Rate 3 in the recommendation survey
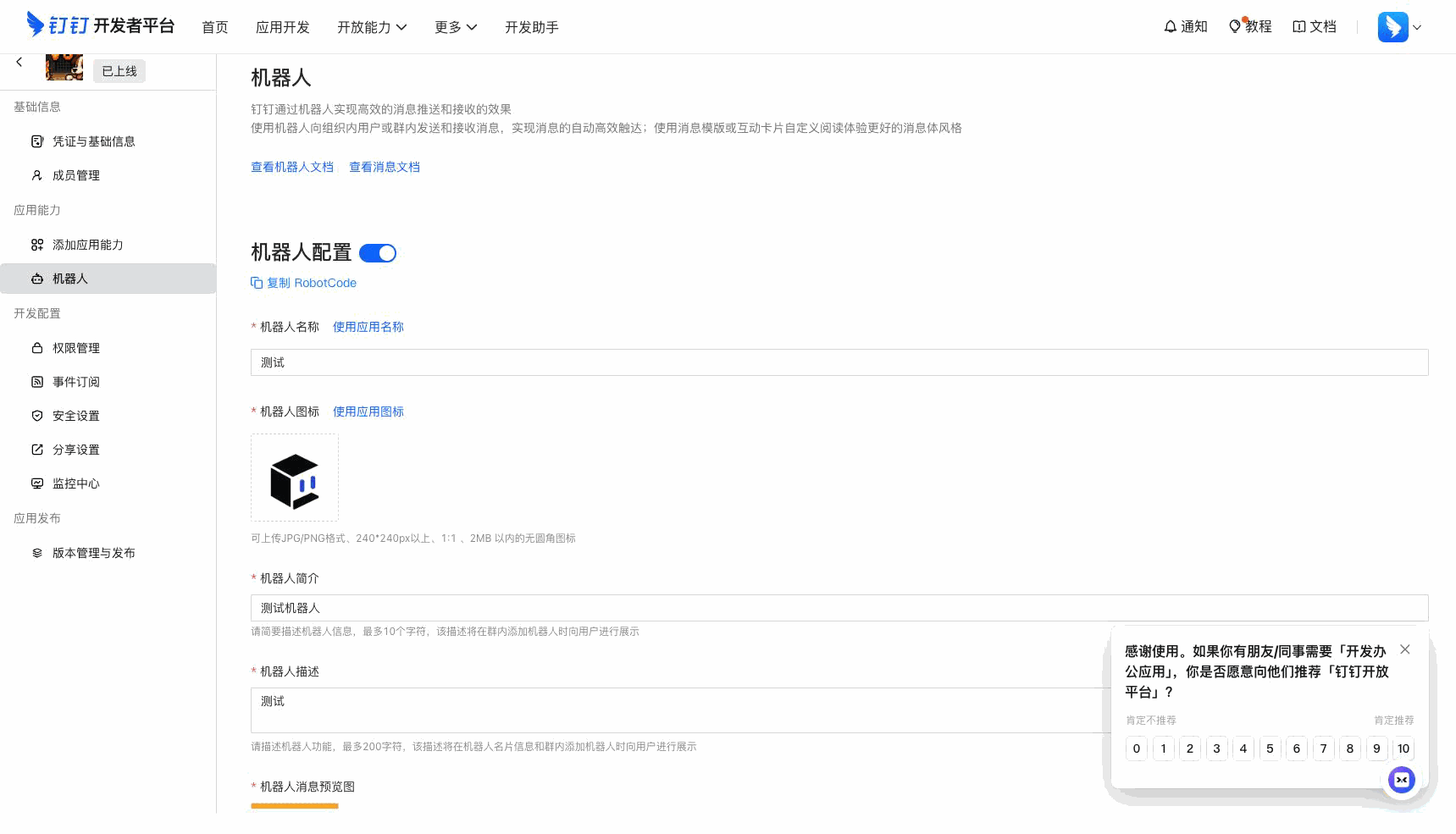Viewport: 1456px width, 834px height. 1217,748
